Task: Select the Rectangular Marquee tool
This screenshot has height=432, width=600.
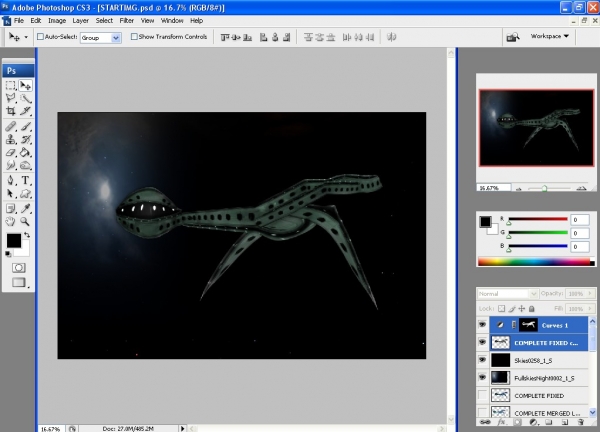Action: click(11, 85)
